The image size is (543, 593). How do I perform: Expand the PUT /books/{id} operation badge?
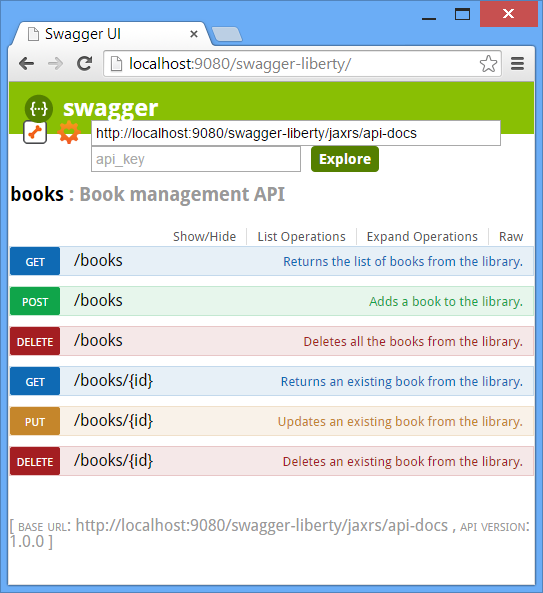(35, 421)
